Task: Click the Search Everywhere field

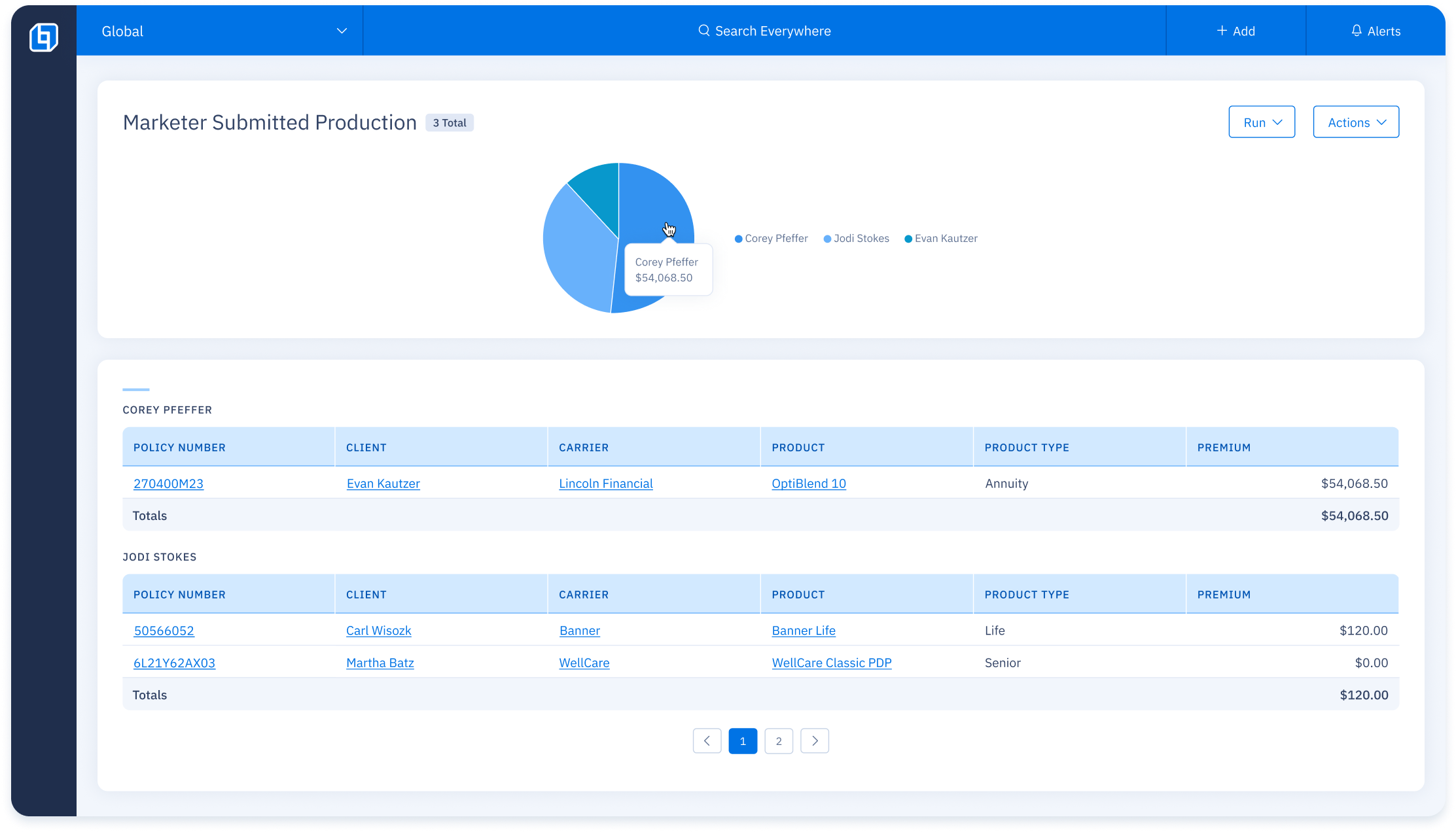Action: coord(772,31)
